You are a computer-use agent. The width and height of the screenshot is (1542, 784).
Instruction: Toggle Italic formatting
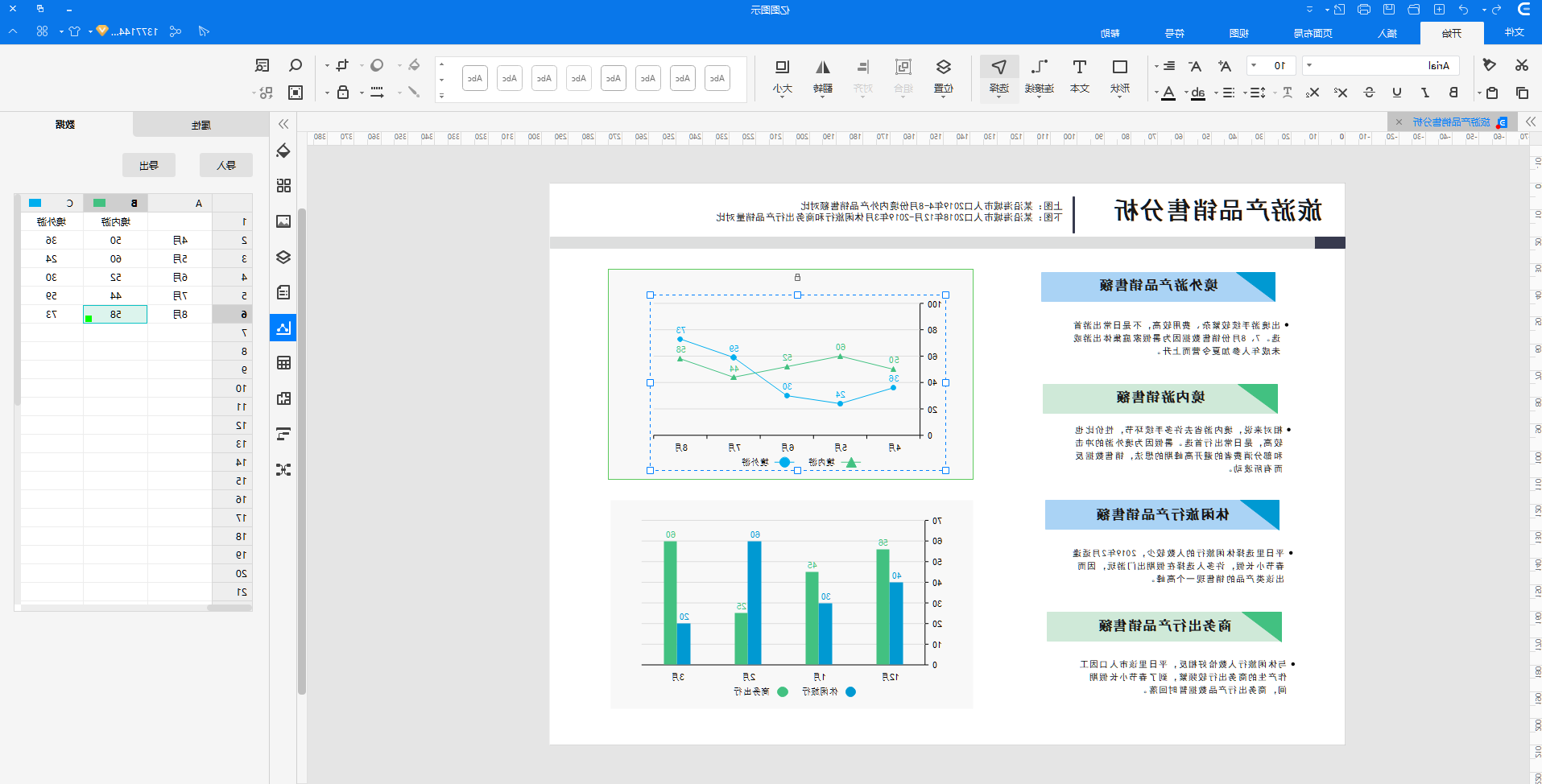(1425, 93)
